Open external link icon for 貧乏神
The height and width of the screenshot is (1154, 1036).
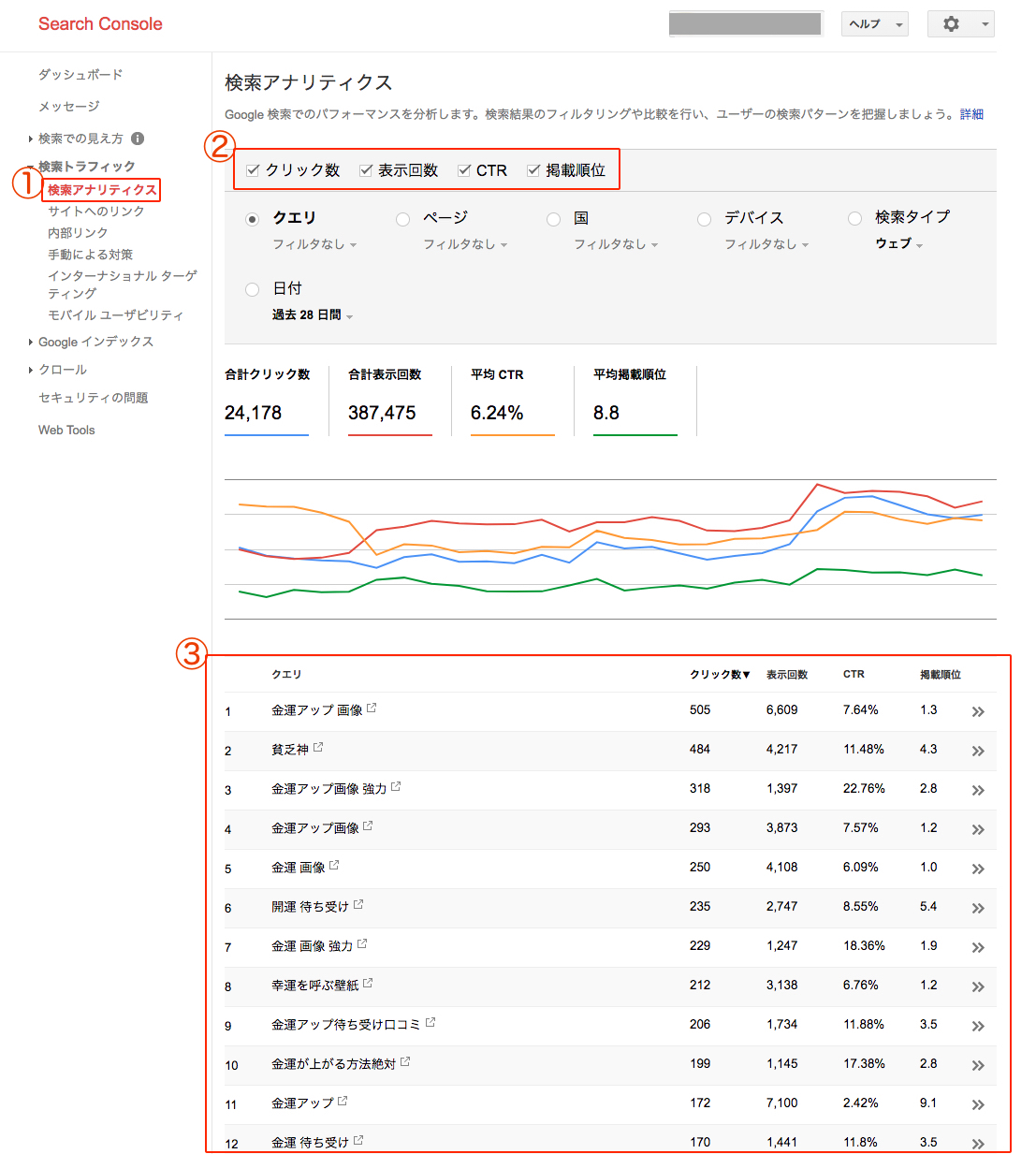click(x=318, y=748)
